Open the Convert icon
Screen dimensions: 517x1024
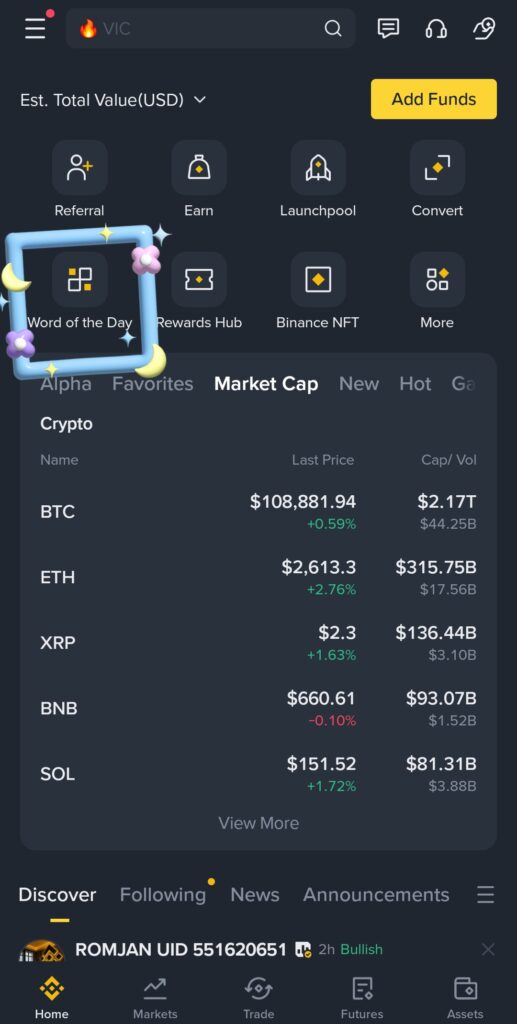(x=437, y=168)
